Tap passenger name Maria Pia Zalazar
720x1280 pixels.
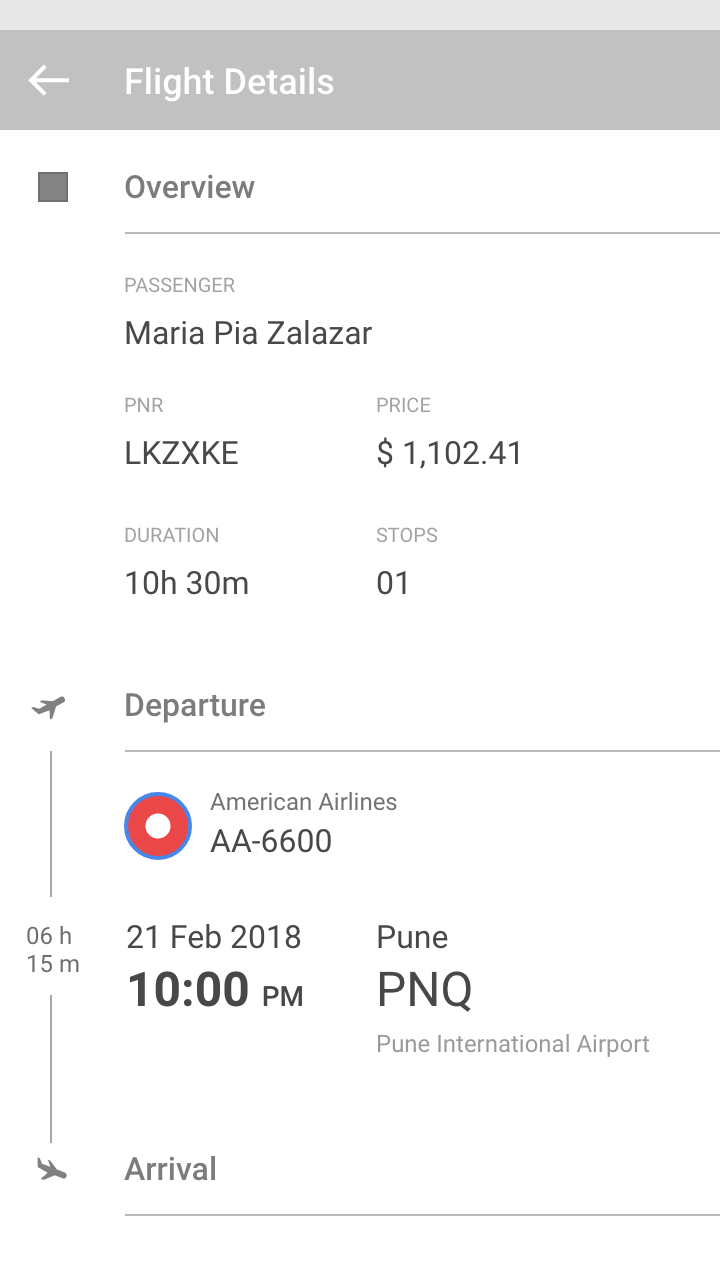[248, 333]
